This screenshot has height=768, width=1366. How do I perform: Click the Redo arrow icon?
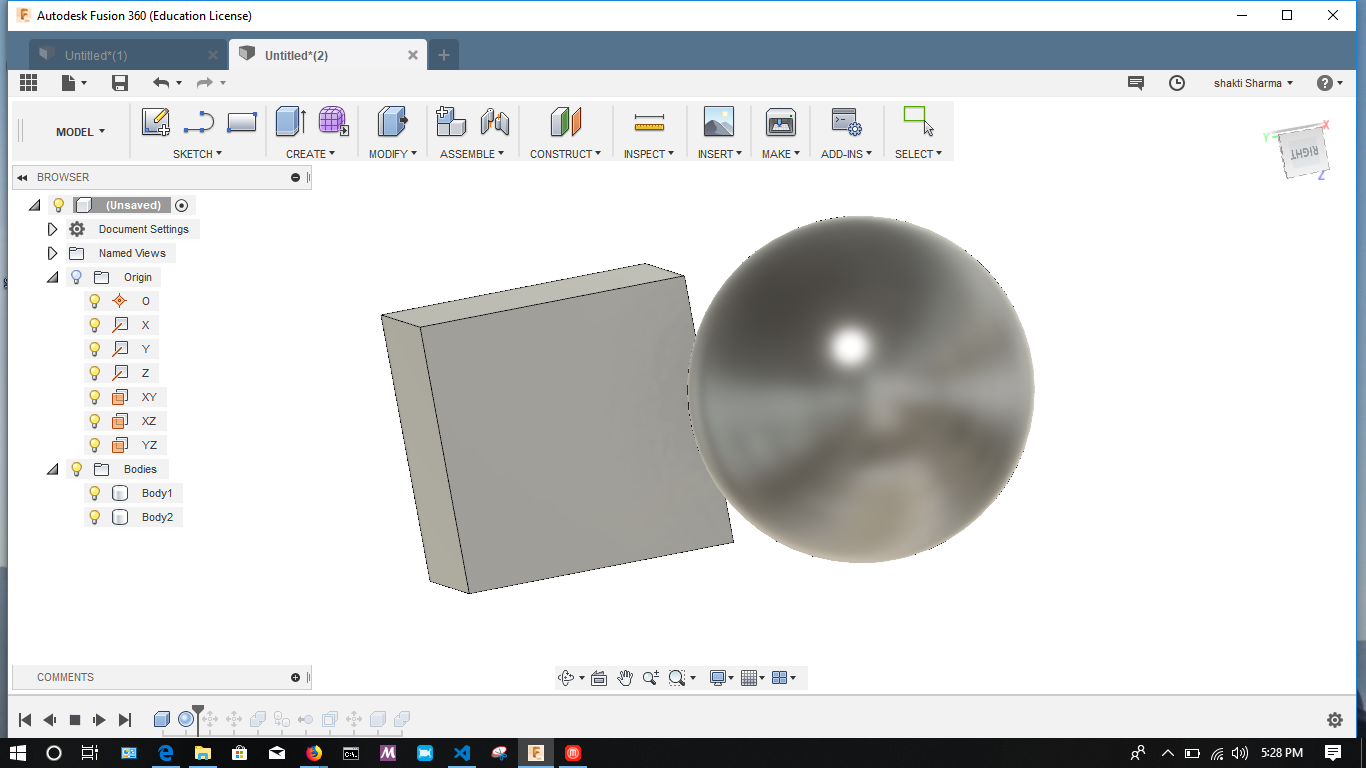(204, 83)
